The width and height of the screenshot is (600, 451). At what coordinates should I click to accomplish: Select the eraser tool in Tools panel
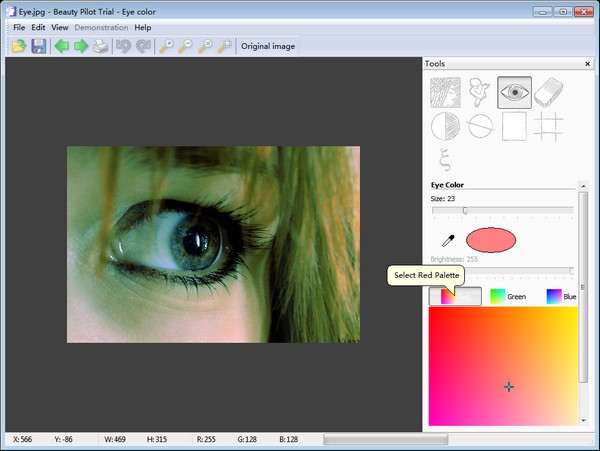point(549,93)
